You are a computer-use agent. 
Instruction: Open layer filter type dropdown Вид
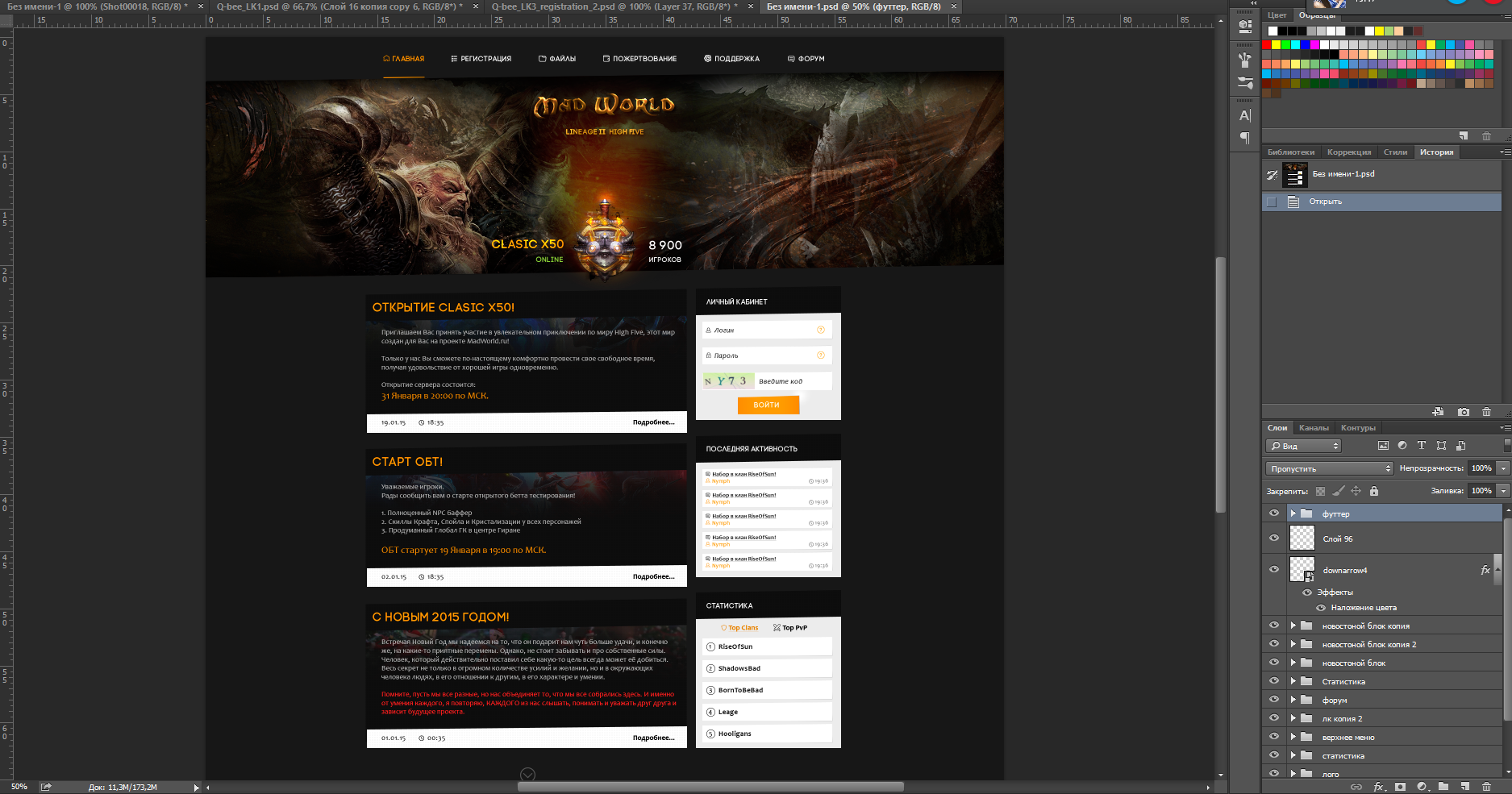(x=1303, y=446)
